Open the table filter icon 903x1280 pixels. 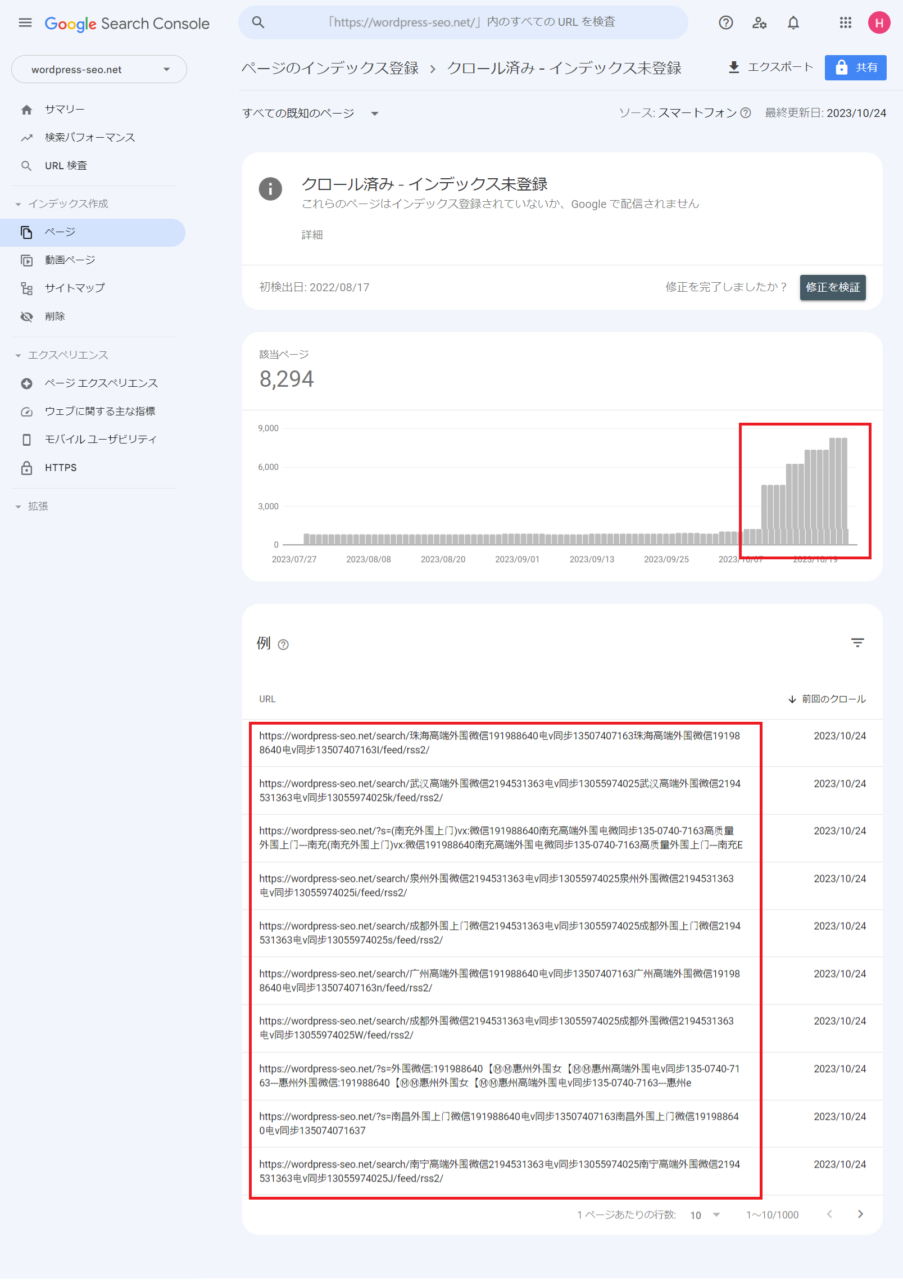[x=857, y=643]
